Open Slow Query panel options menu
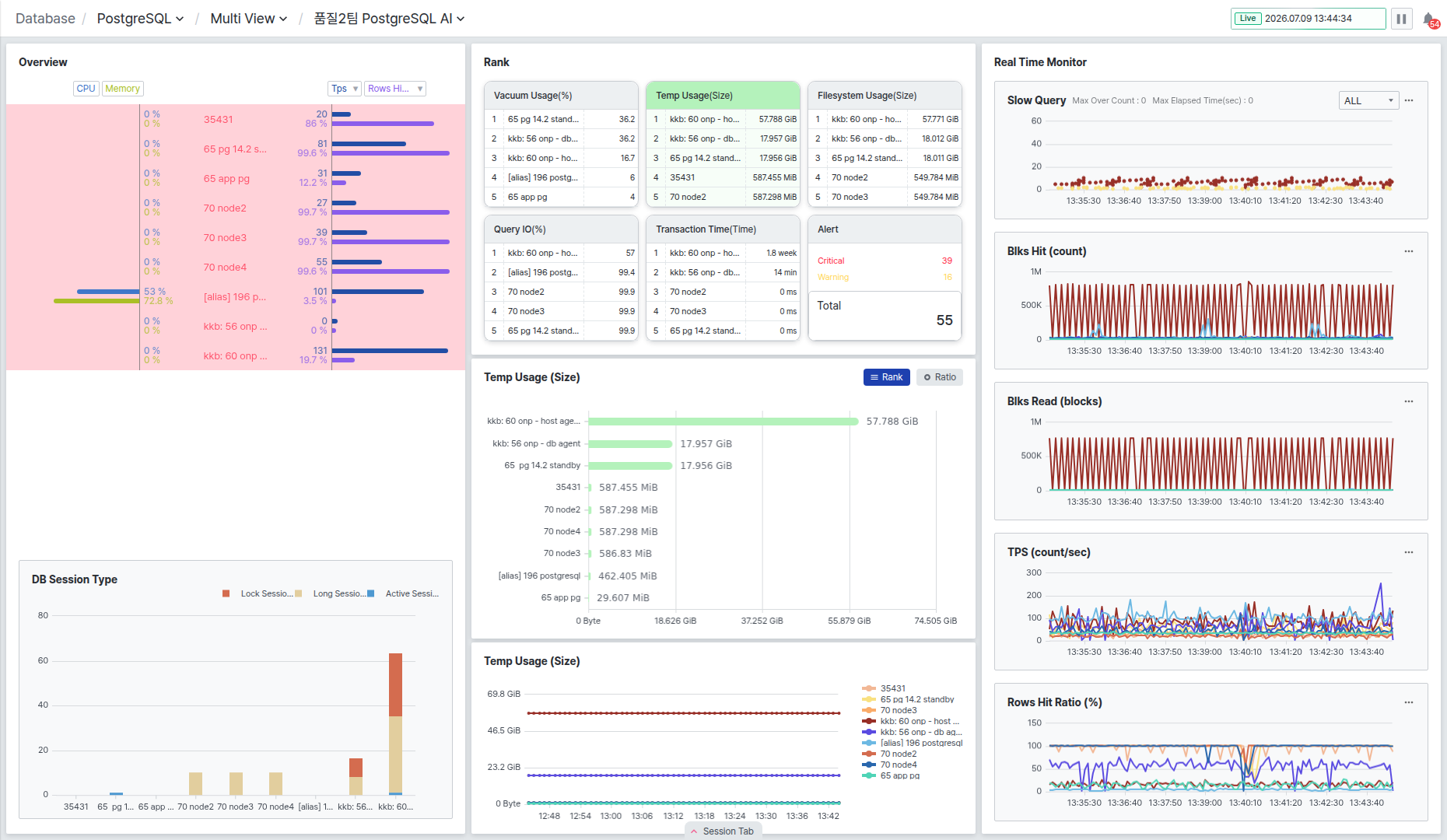The width and height of the screenshot is (1447, 840). click(x=1409, y=100)
